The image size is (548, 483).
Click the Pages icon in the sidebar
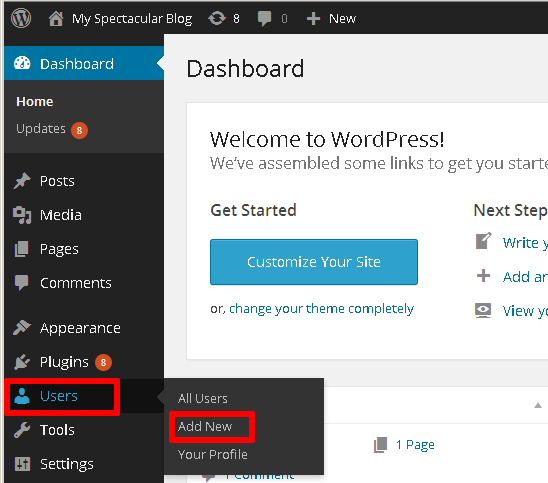[22, 249]
